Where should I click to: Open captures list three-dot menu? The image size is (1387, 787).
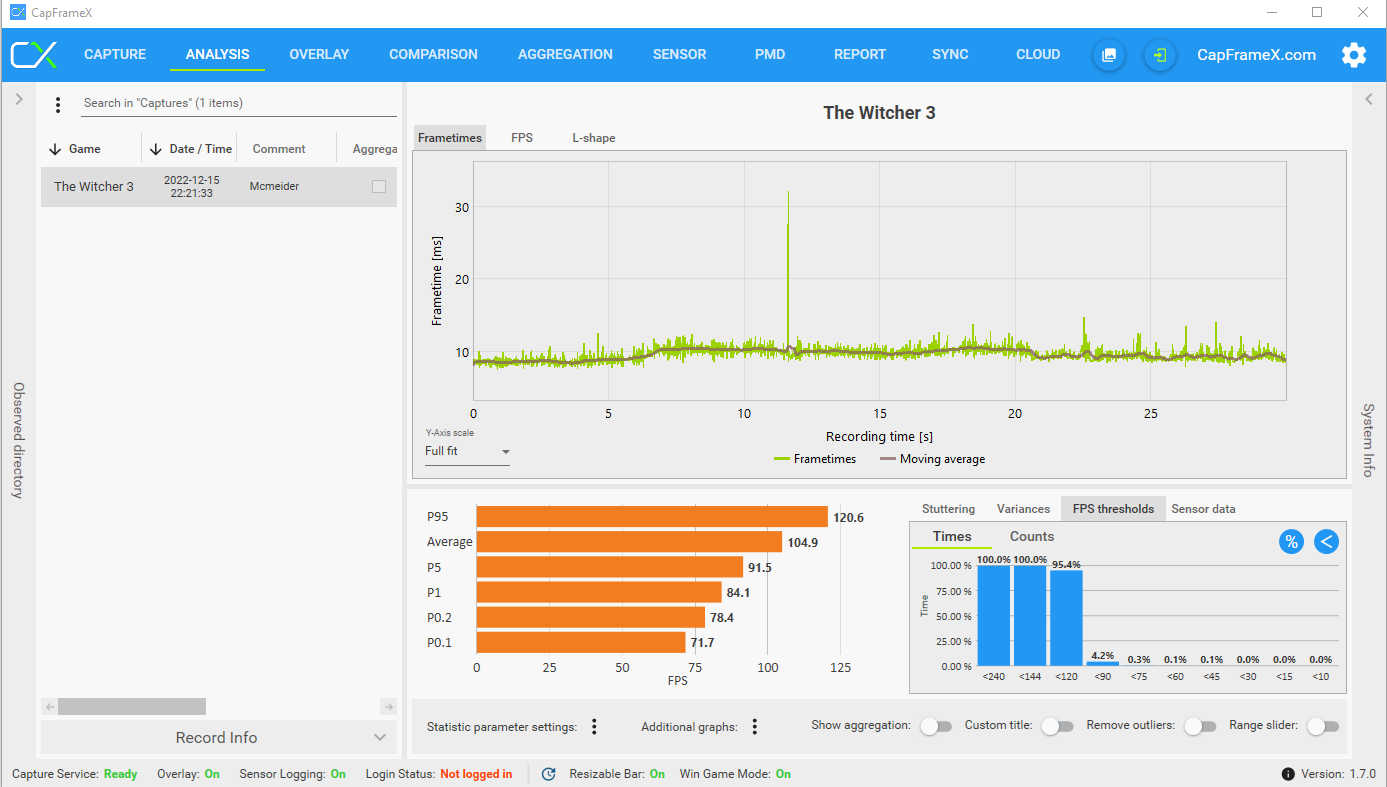tap(58, 104)
